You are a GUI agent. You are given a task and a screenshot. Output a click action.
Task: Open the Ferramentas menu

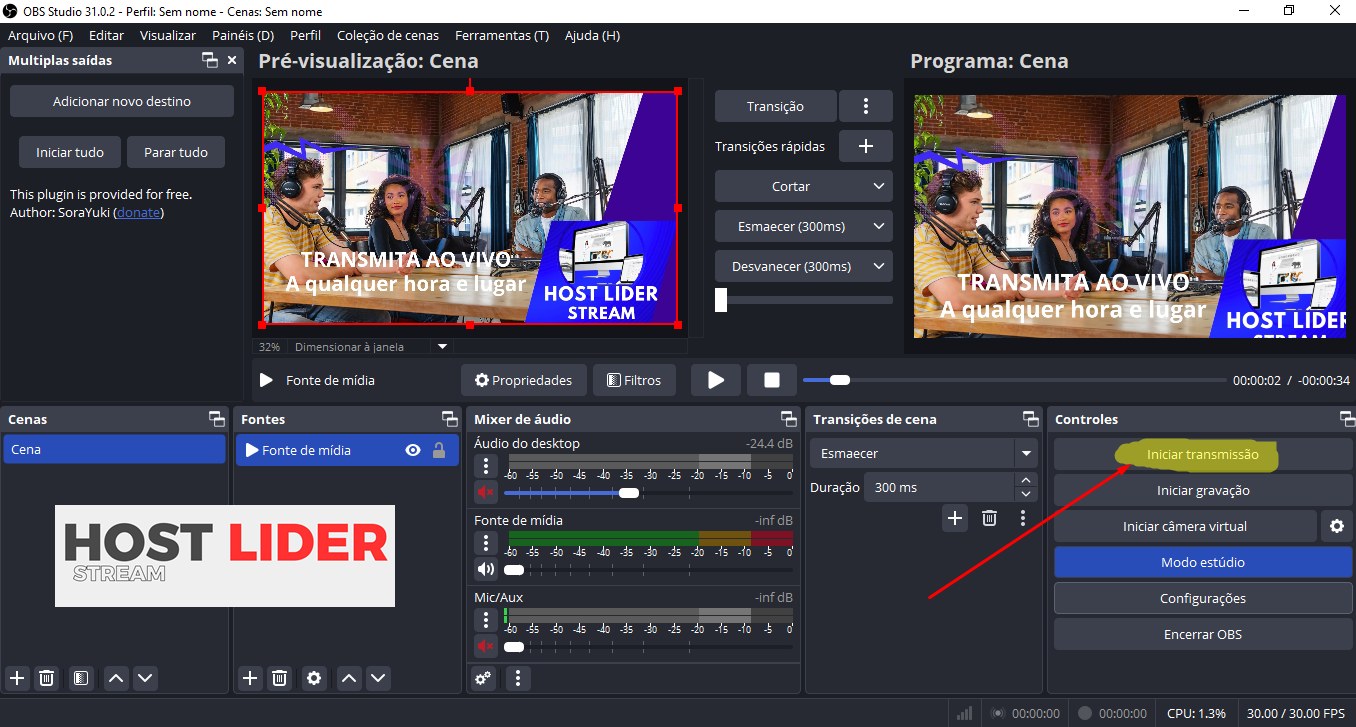point(501,35)
